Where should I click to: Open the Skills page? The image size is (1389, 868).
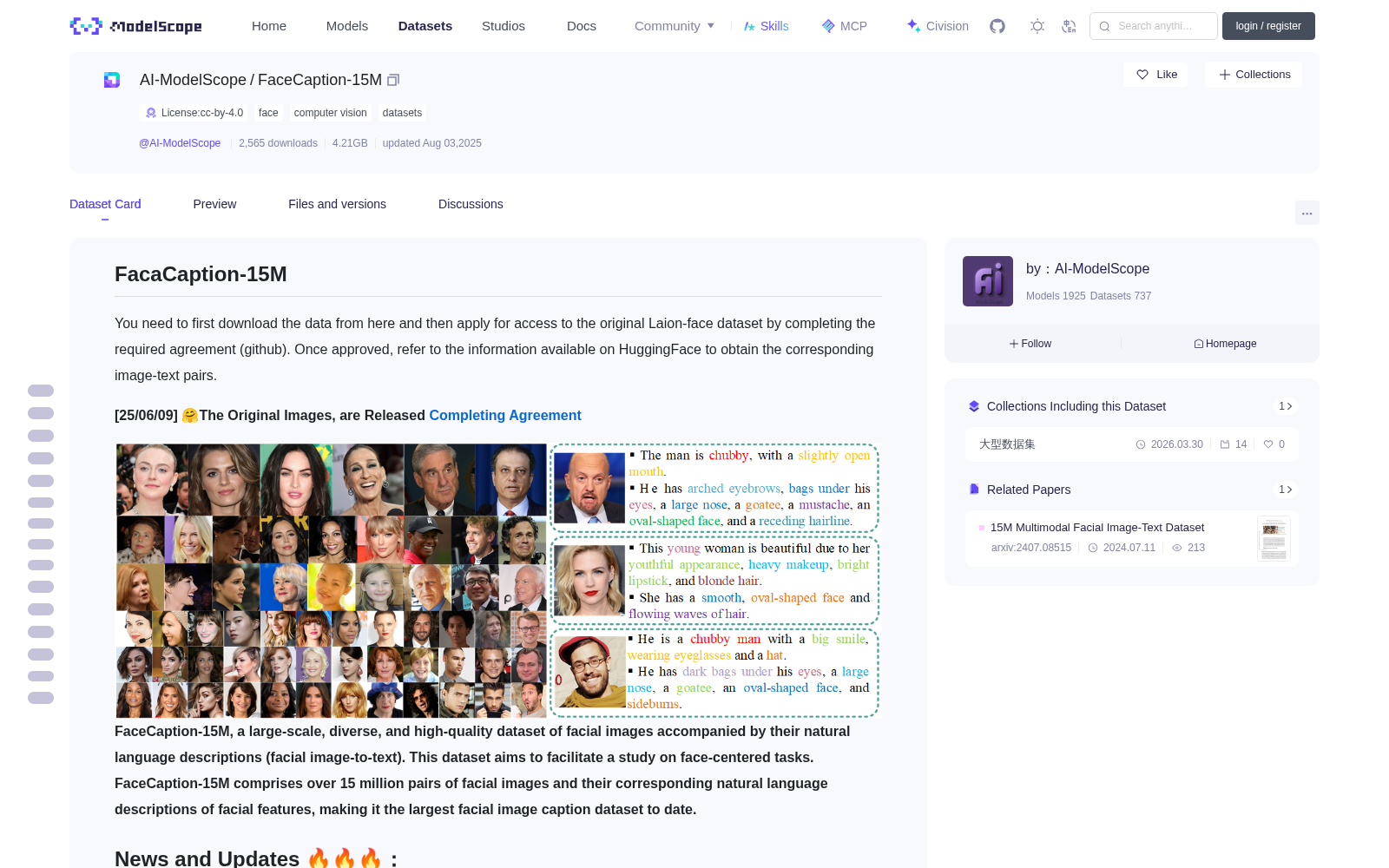coord(766,26)
